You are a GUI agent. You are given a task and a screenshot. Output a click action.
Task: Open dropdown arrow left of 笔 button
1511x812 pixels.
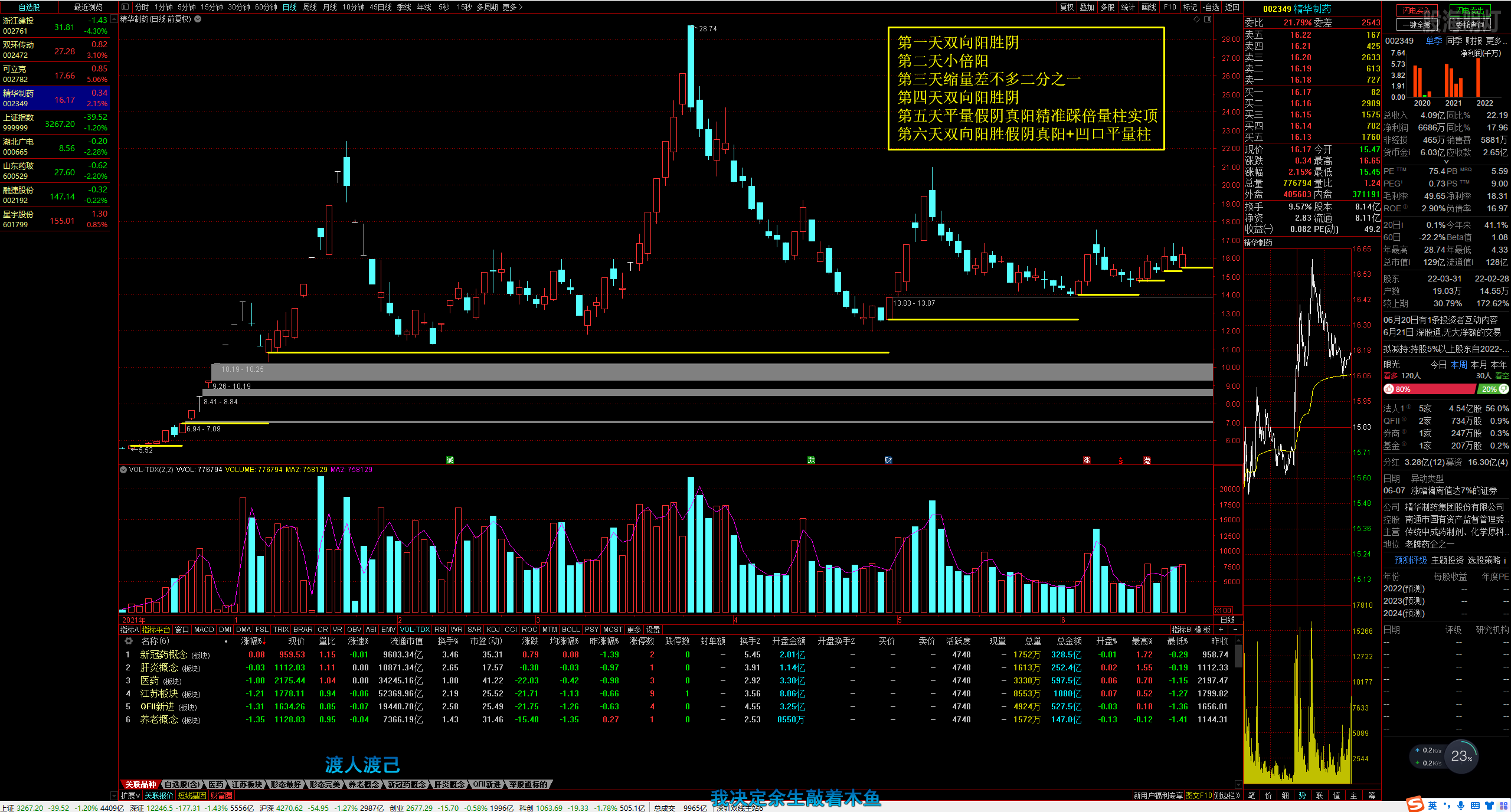point(1238,785)
